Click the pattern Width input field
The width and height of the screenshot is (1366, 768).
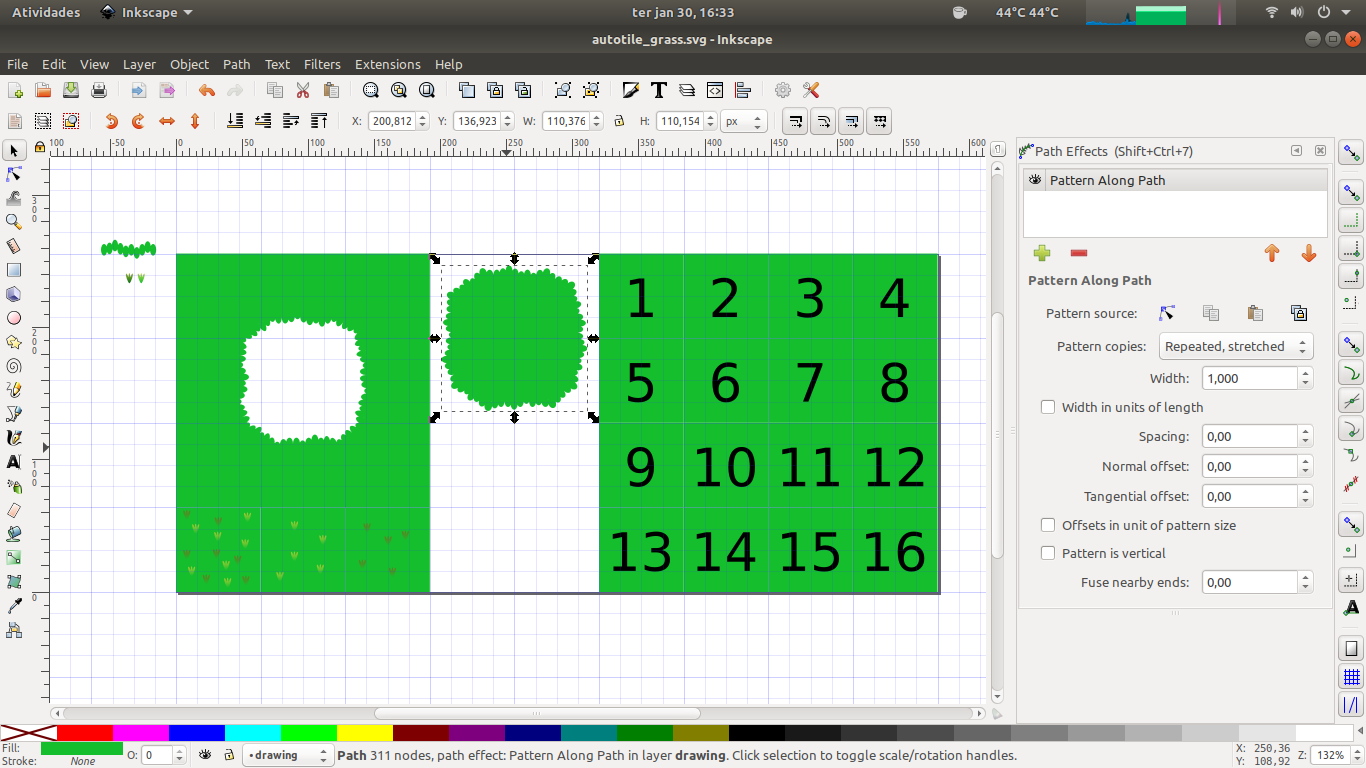click(x=1250, y=378)
